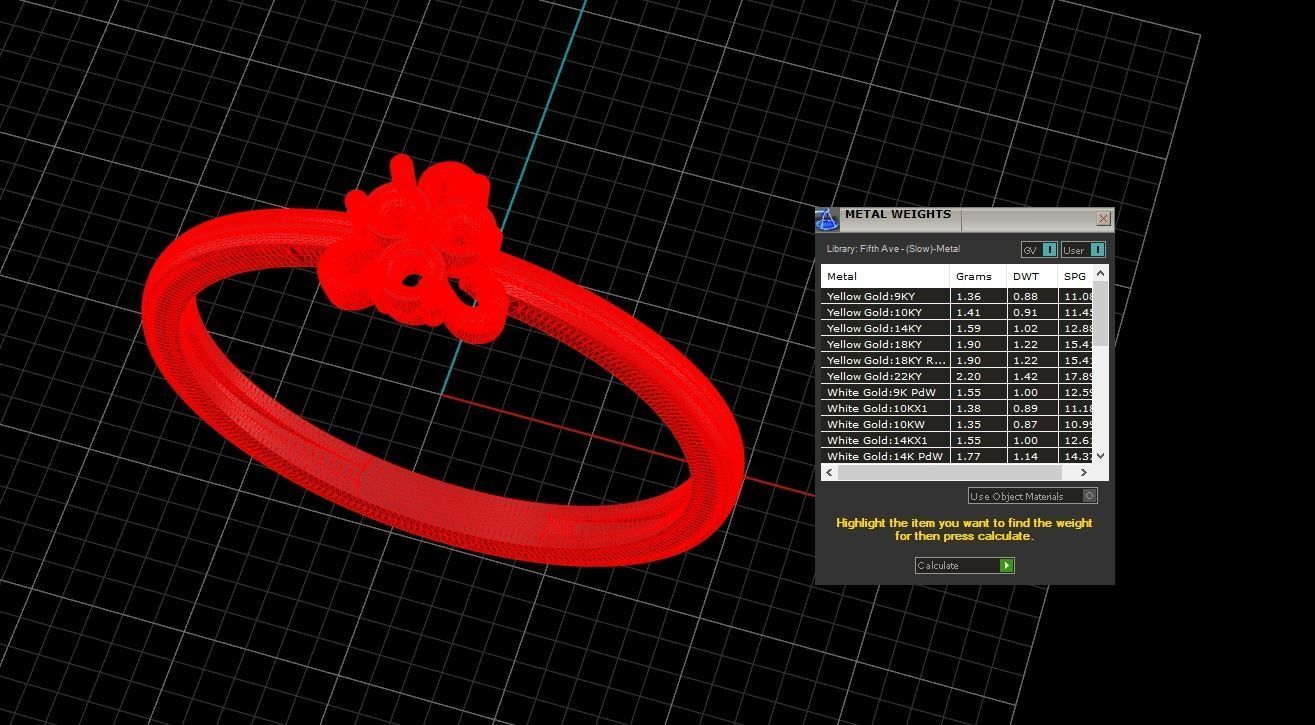Click the 1.77 grams value
The height and width of the screenshot is (725, 1315).
click(x=968, y=457)
